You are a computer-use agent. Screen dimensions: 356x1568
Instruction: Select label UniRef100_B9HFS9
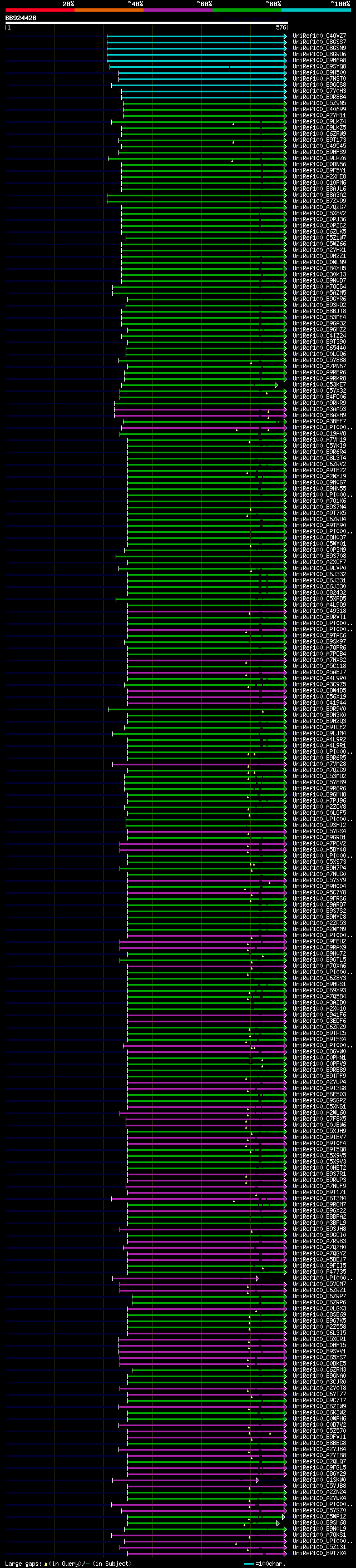coord(319,152)
